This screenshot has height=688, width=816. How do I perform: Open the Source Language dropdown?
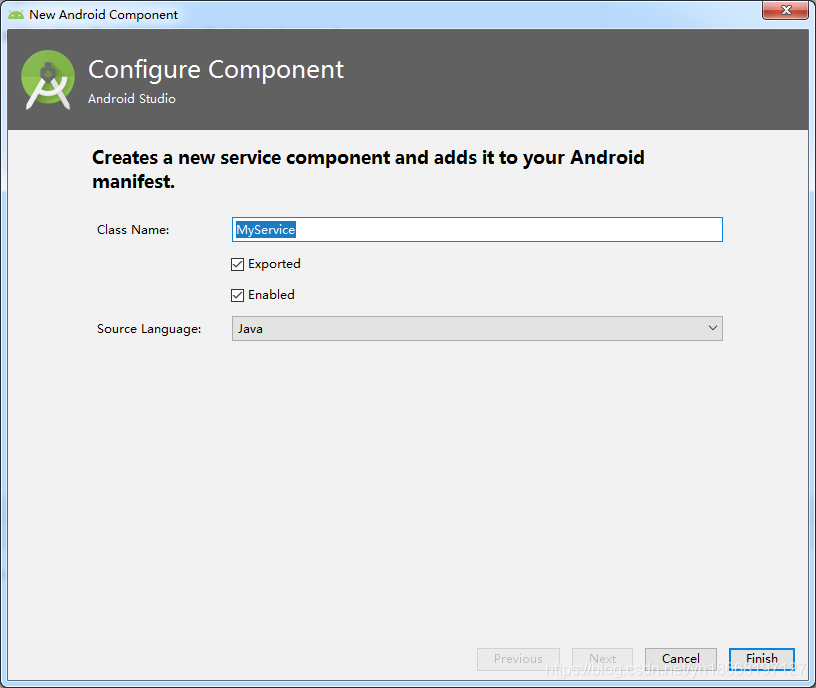(x=477, y=328)
